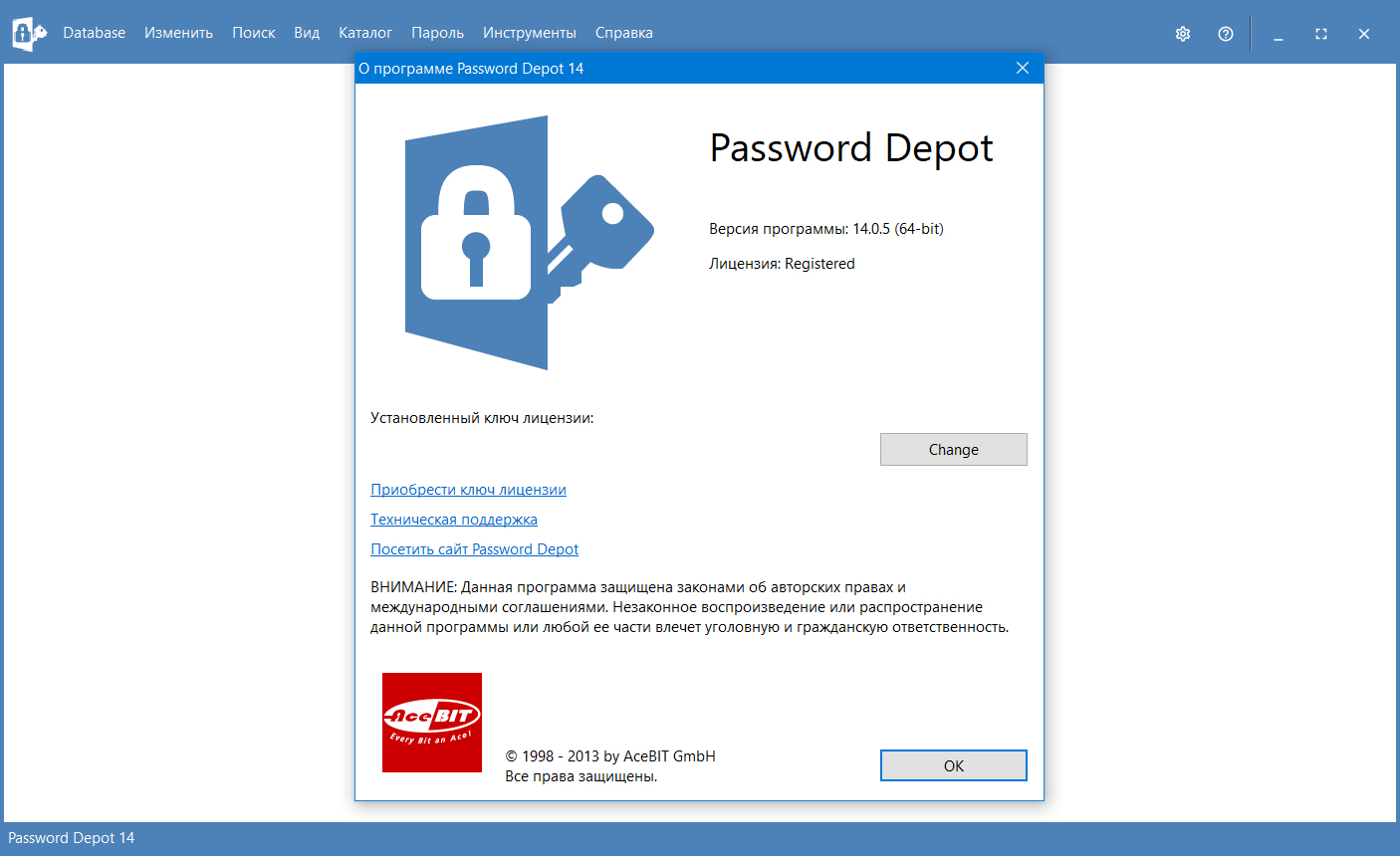Open the Техническая поддержка link
Viewport: 1400px width, 856px height.
coord(454,520)
